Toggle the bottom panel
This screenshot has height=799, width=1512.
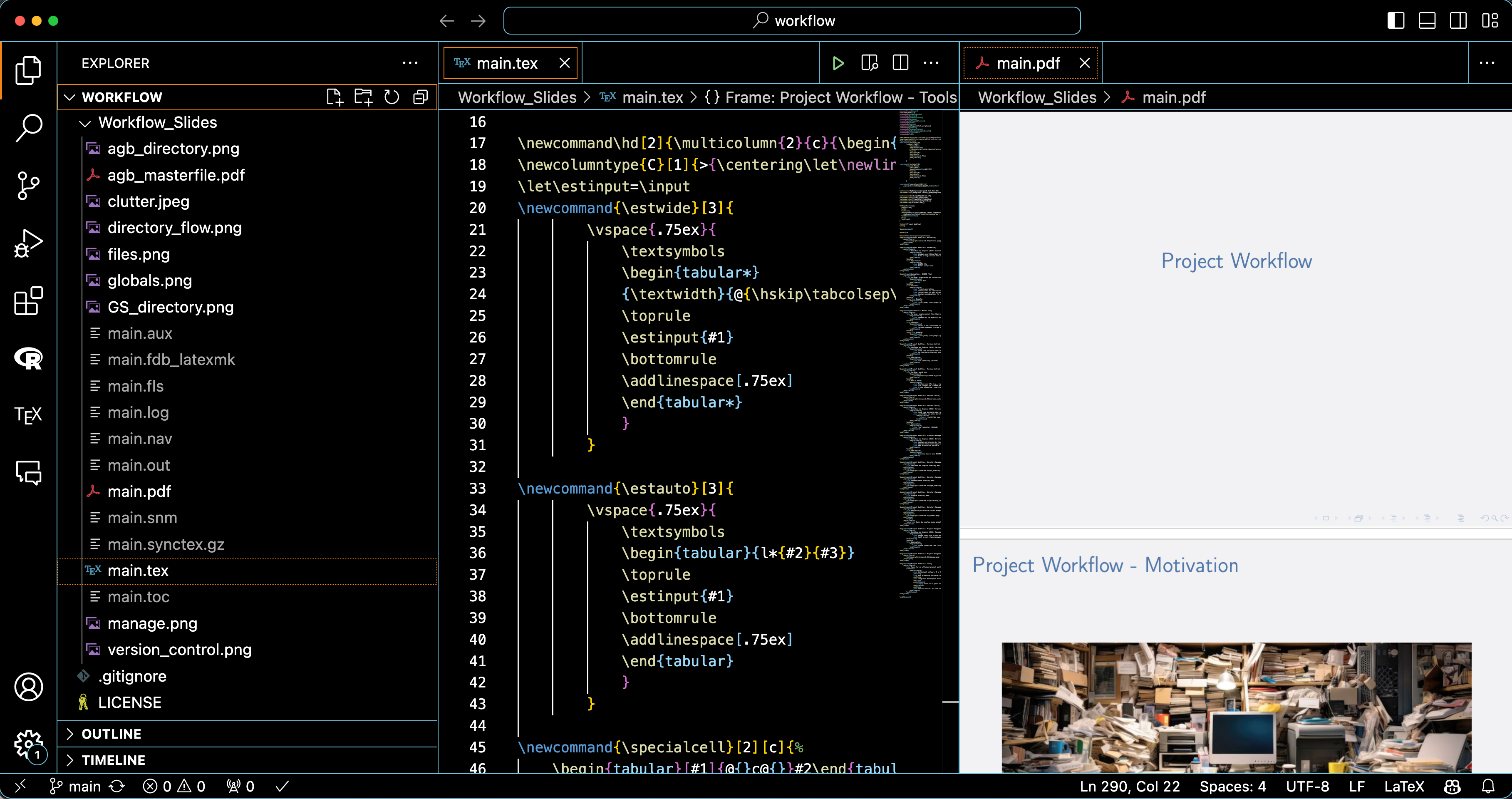point(1427,21)
